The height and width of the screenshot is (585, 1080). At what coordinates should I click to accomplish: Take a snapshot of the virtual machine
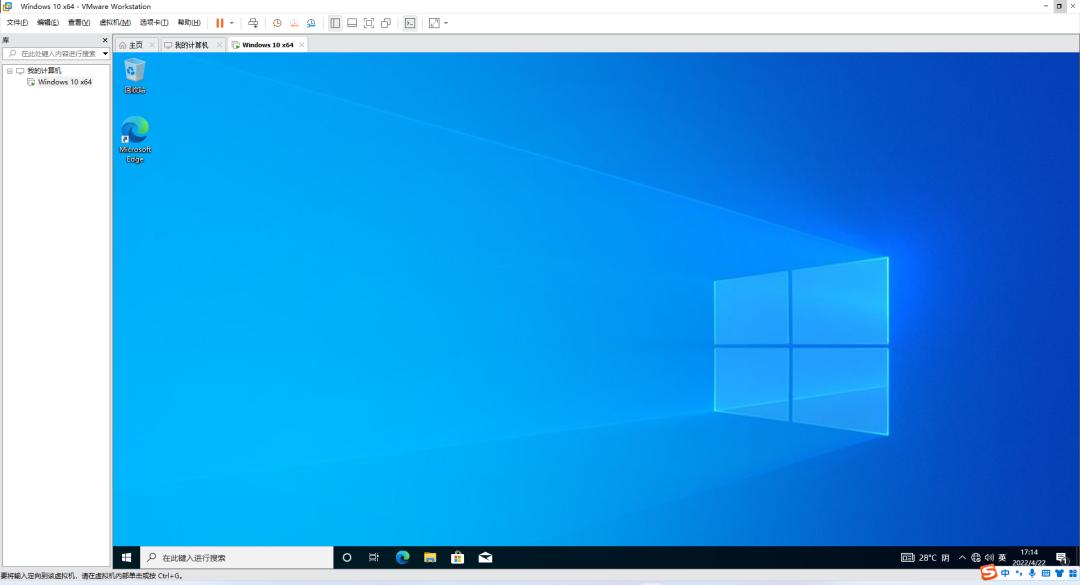[x=277, y=22]
